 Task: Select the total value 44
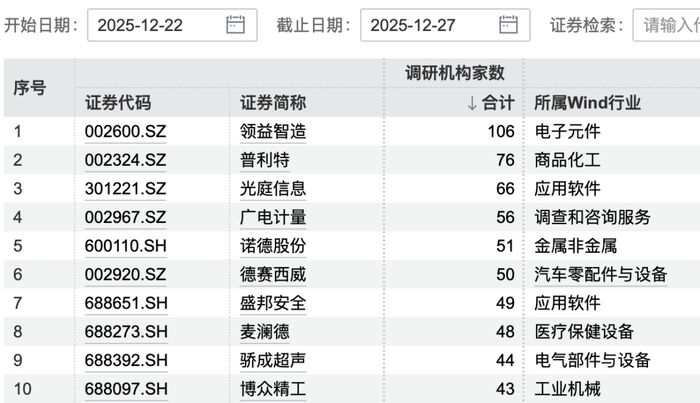point(505,360)
